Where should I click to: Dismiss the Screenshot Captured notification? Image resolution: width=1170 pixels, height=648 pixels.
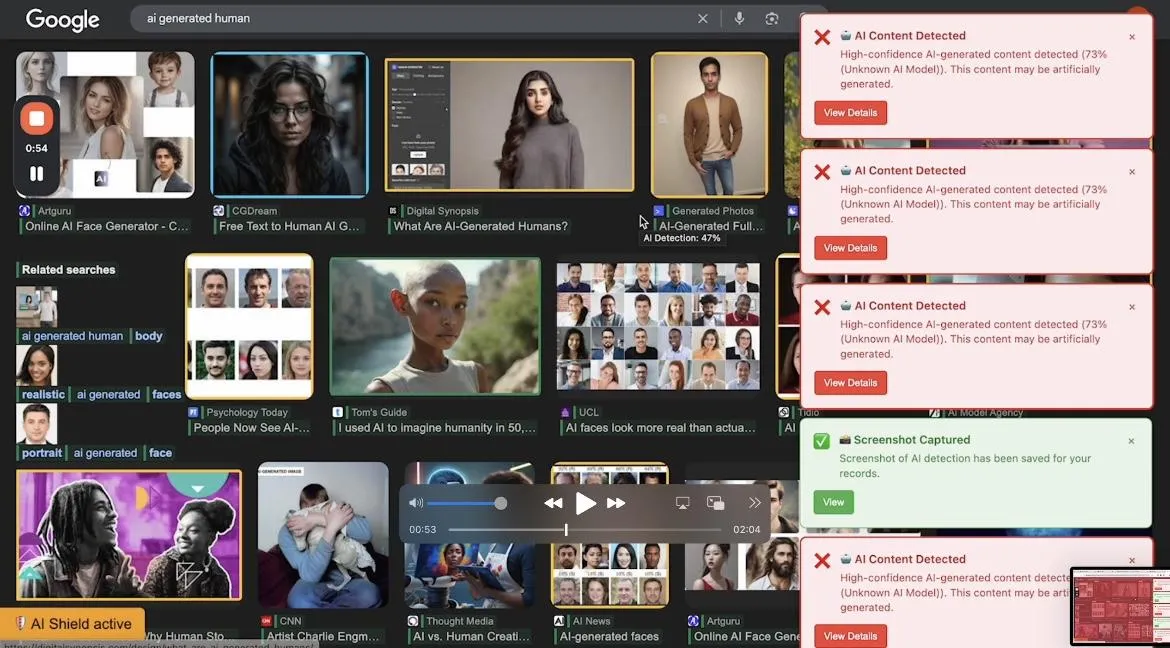(x=1131, y=441)
